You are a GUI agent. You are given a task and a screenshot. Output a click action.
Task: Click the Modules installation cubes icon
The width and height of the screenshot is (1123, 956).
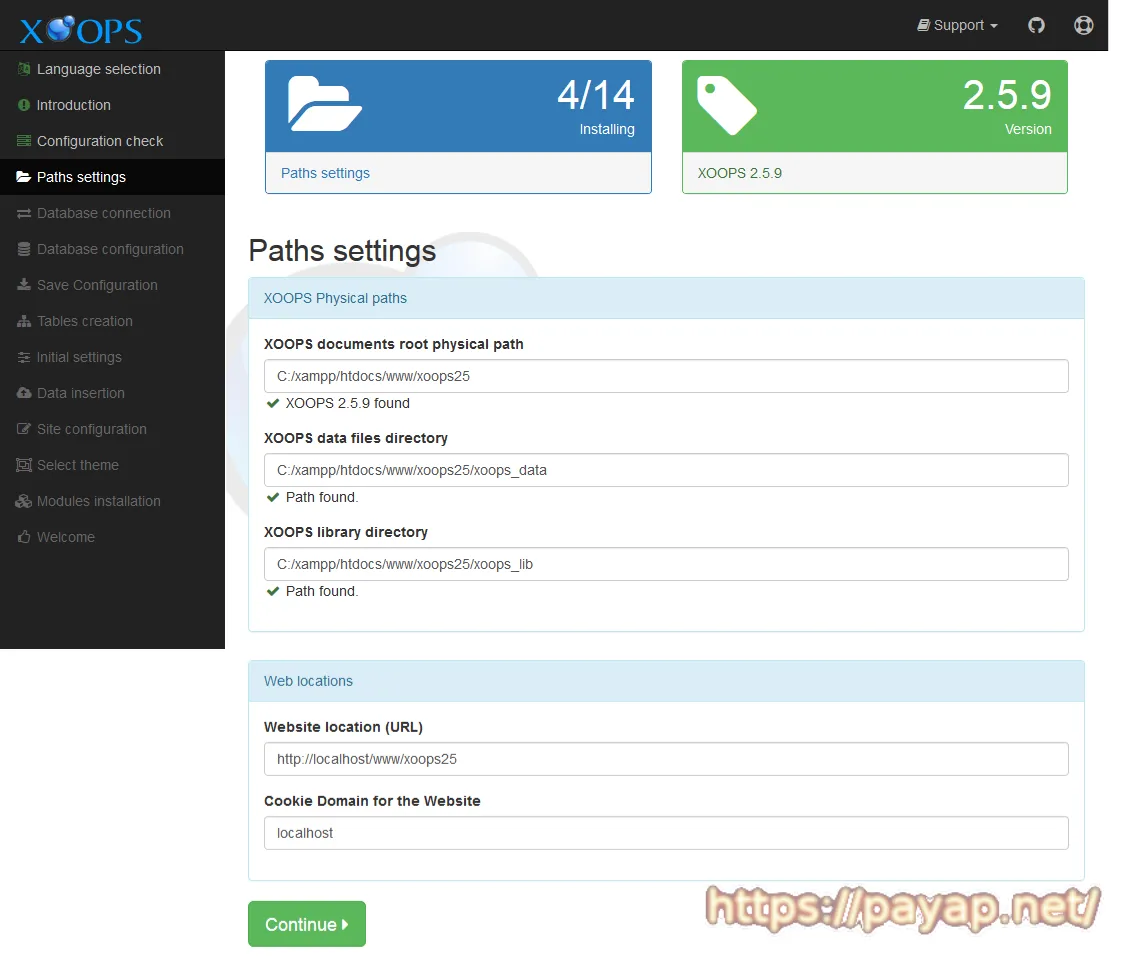(x=24, y=501)
